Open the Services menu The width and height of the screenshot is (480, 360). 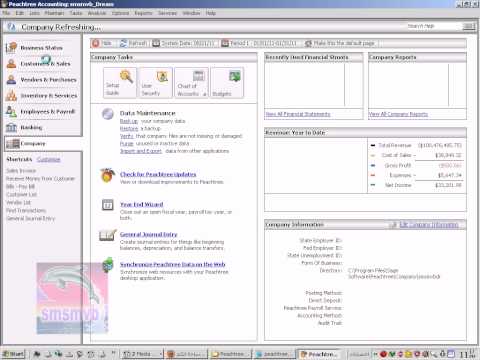click(x=167, y=13)
